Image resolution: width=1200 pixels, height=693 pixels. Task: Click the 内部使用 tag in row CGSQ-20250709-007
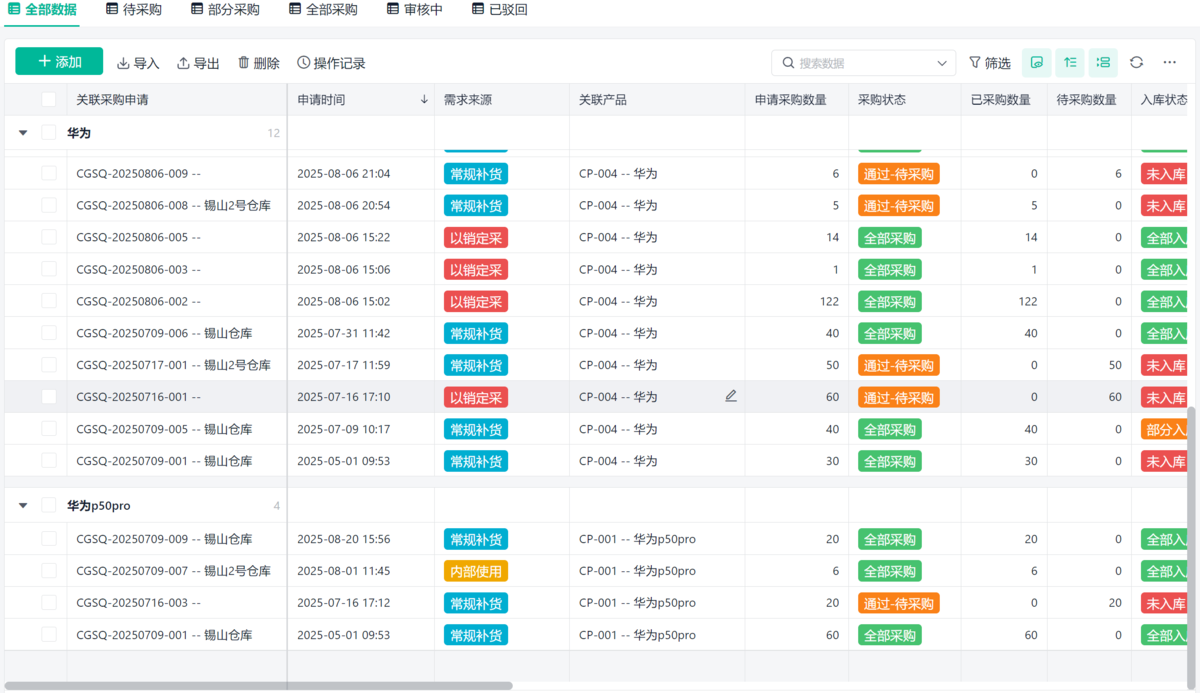point(476,571)
